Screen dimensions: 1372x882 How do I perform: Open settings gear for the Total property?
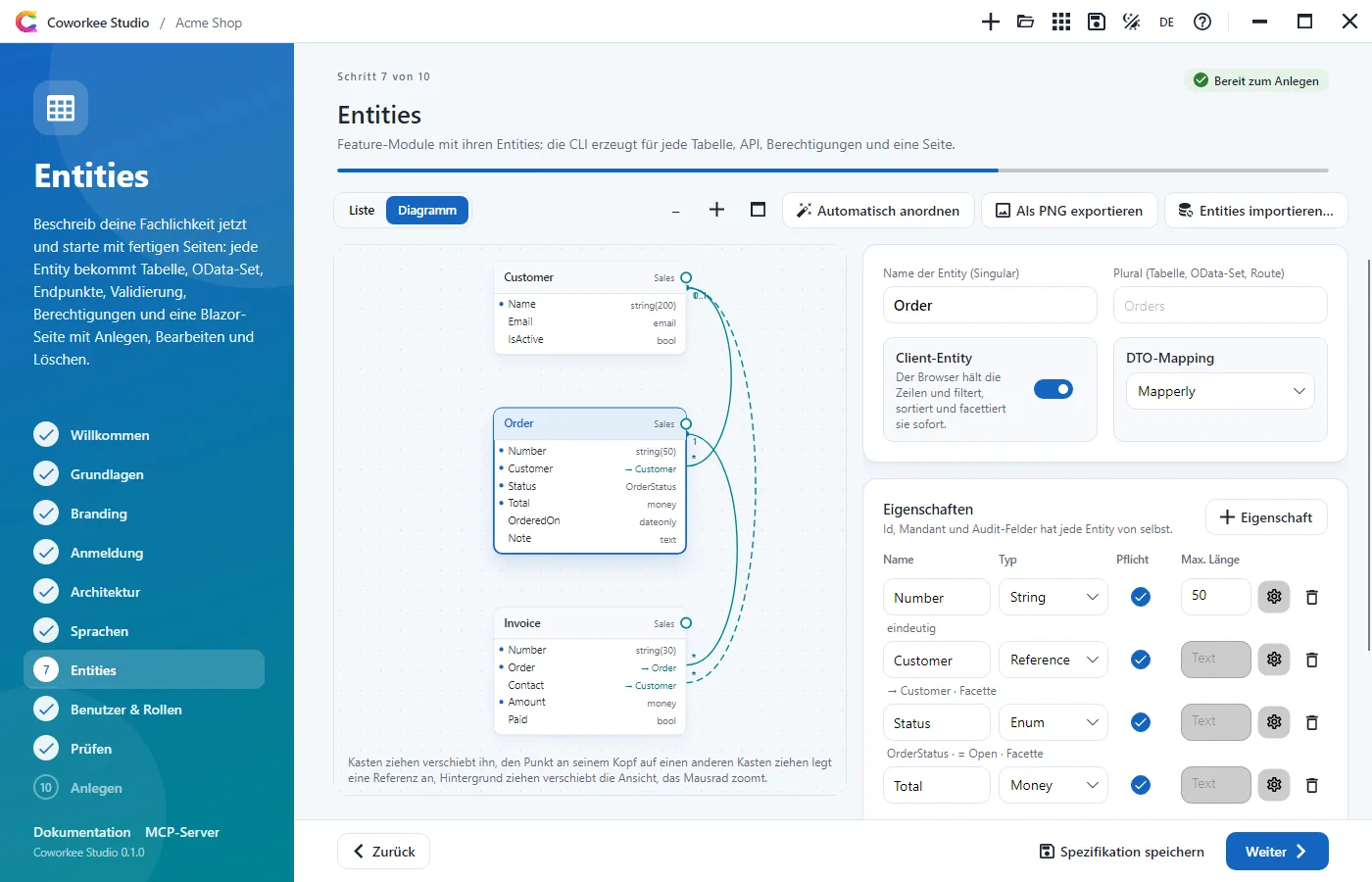(1274, 785)
